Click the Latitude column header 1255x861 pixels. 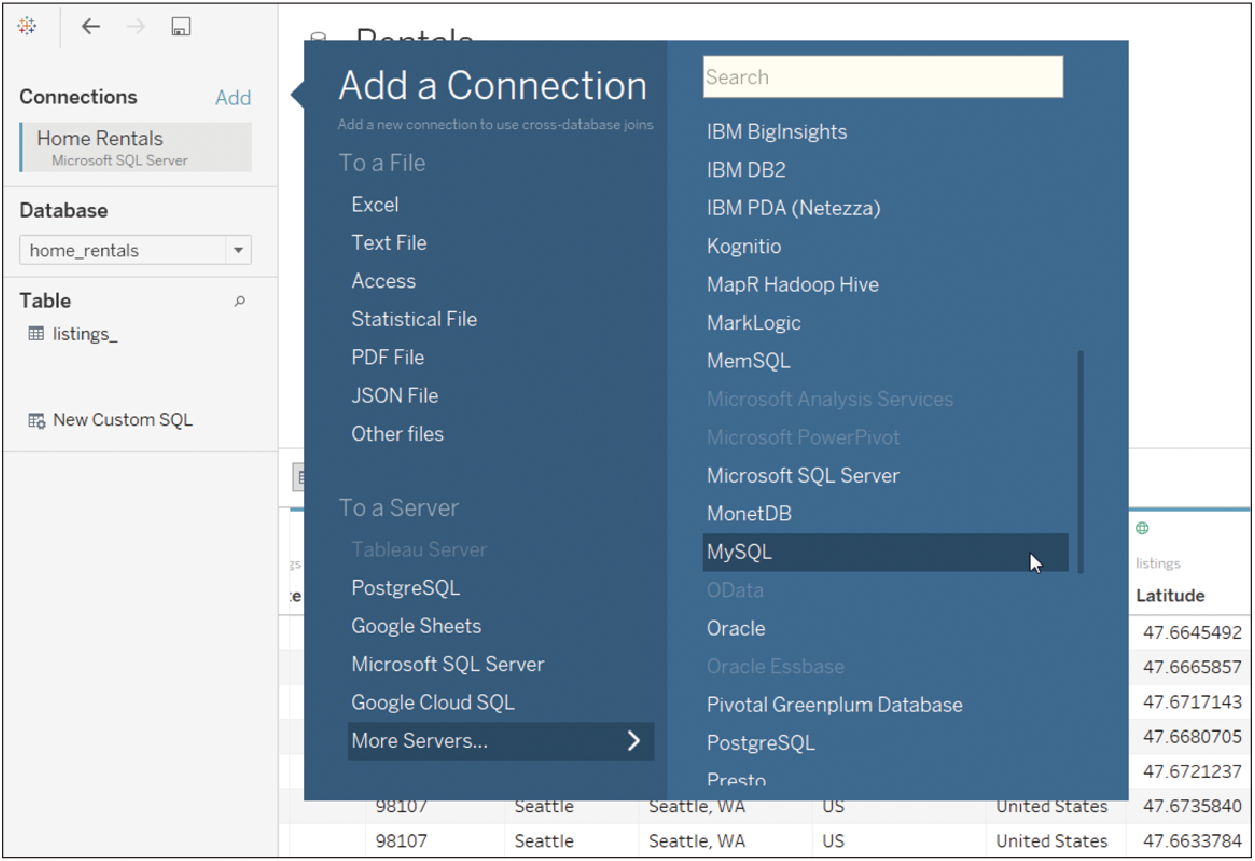pos(1170,595)
